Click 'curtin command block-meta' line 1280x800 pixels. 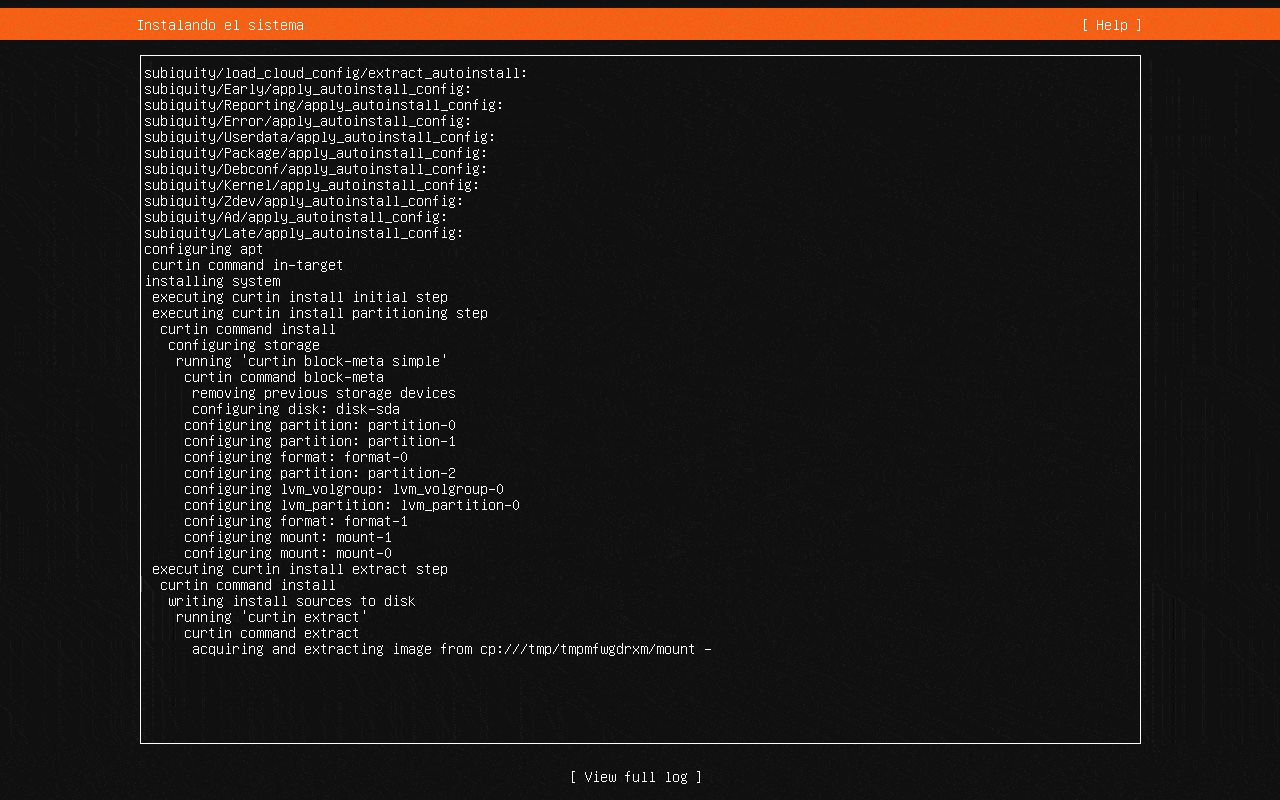pos(284,377)
